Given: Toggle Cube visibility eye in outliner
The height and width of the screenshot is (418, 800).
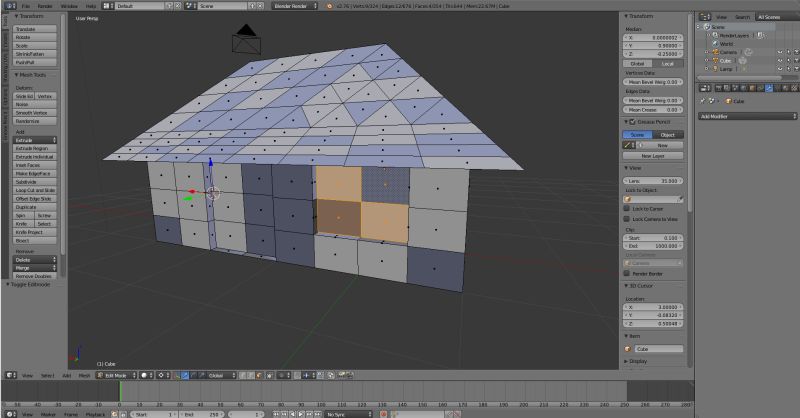Looking at the screenshot, I should tap(780, 60).
